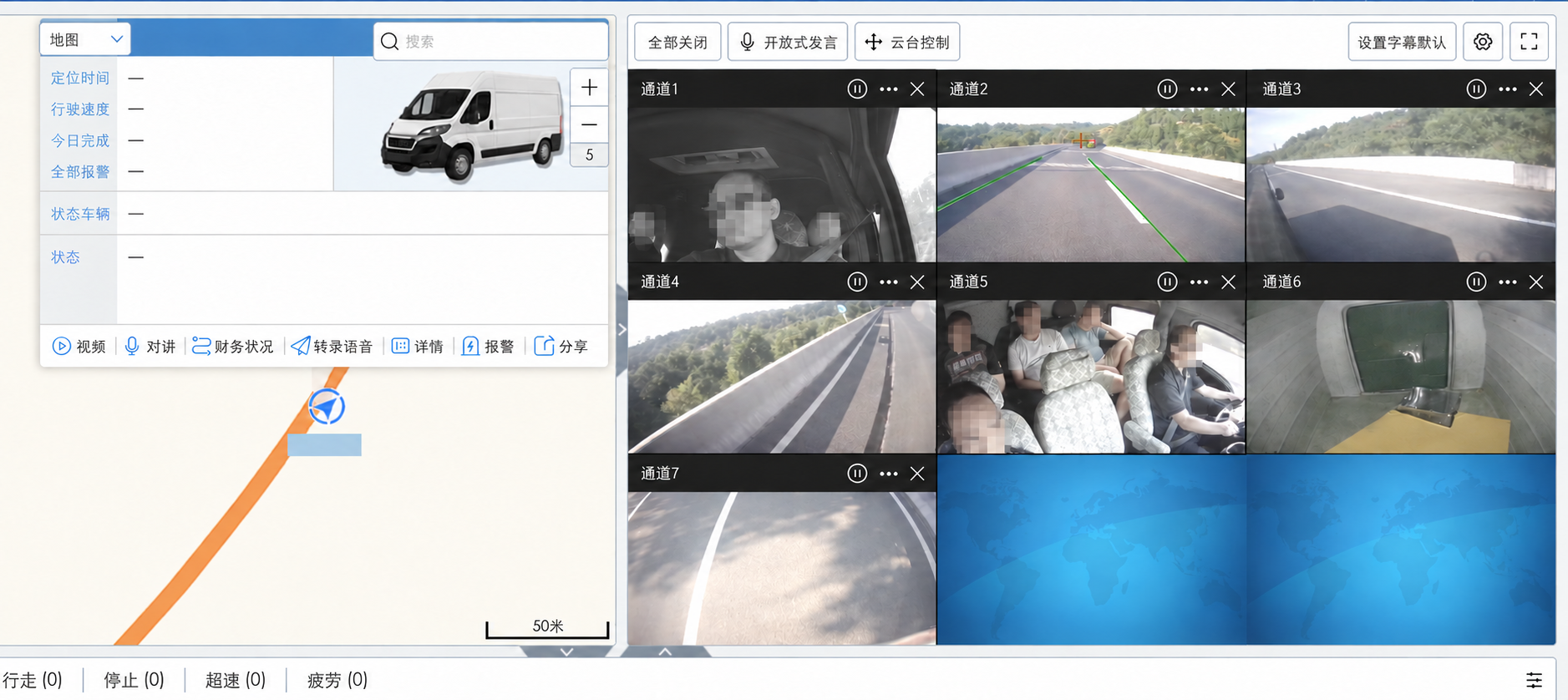1568x700 pixels.
Task: Select the 行走 (0) status tab
Action: [x=33, y=680]
